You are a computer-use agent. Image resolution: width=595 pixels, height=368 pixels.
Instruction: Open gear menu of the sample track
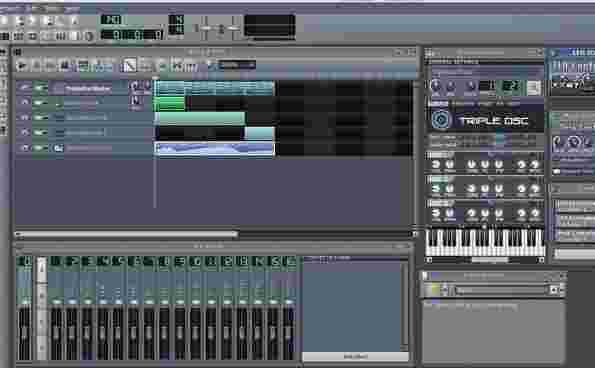[x=25, y=148]
